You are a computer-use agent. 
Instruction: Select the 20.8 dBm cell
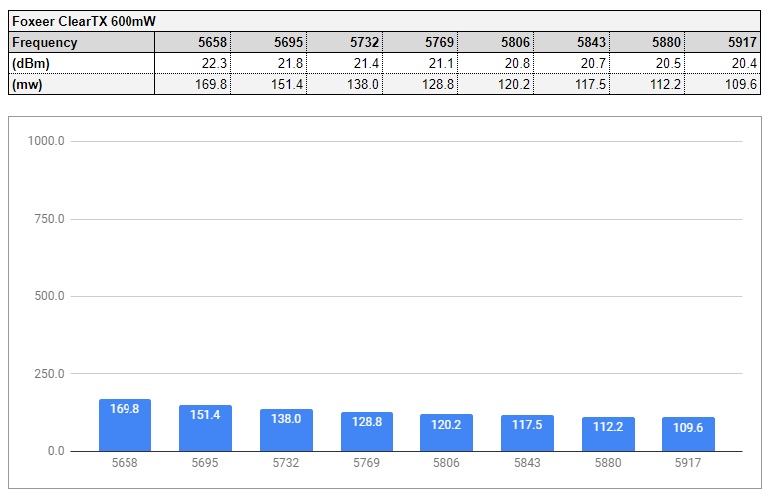(x=496, y=63)
